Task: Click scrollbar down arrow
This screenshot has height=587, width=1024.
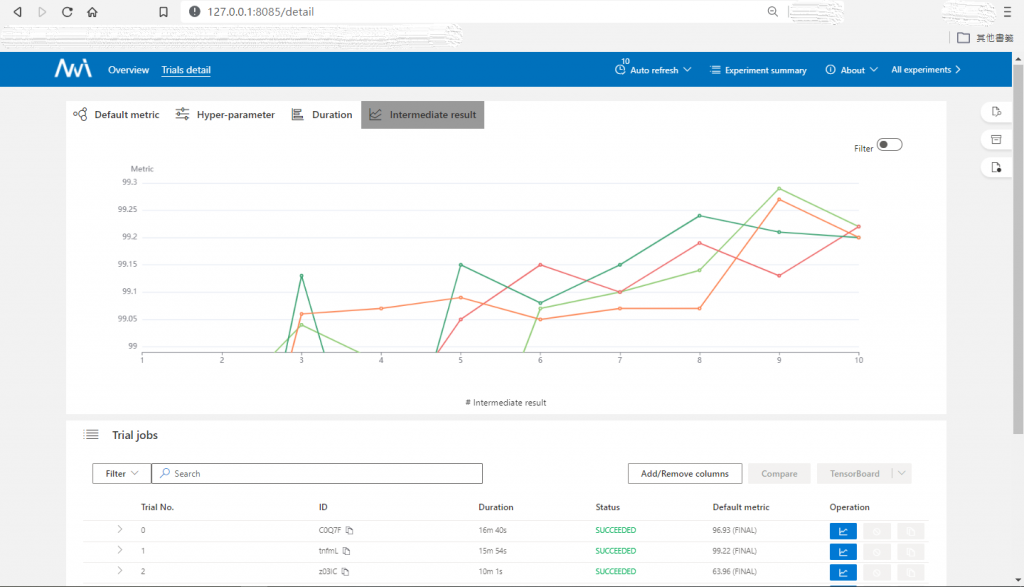Action: (x=1018, y=580)
